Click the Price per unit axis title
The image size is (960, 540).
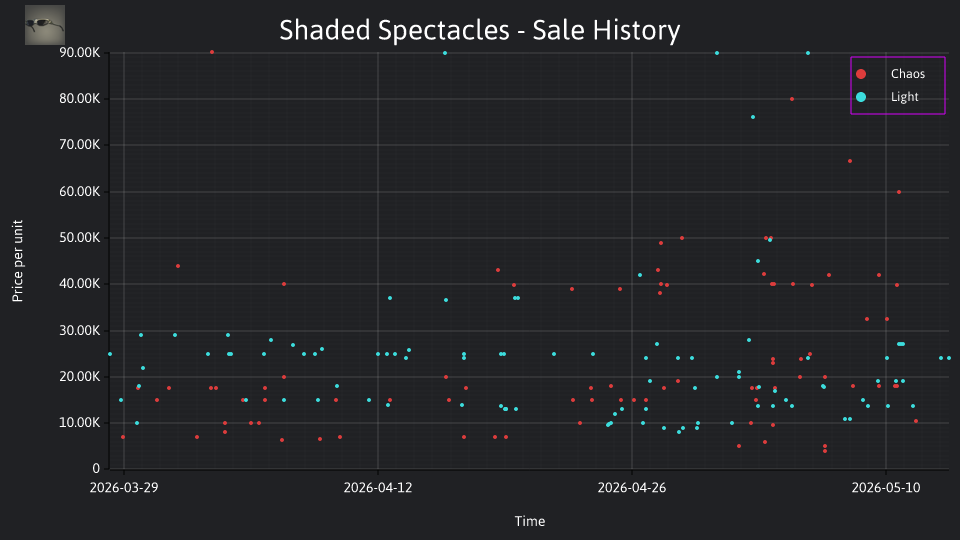coord(18,261)
